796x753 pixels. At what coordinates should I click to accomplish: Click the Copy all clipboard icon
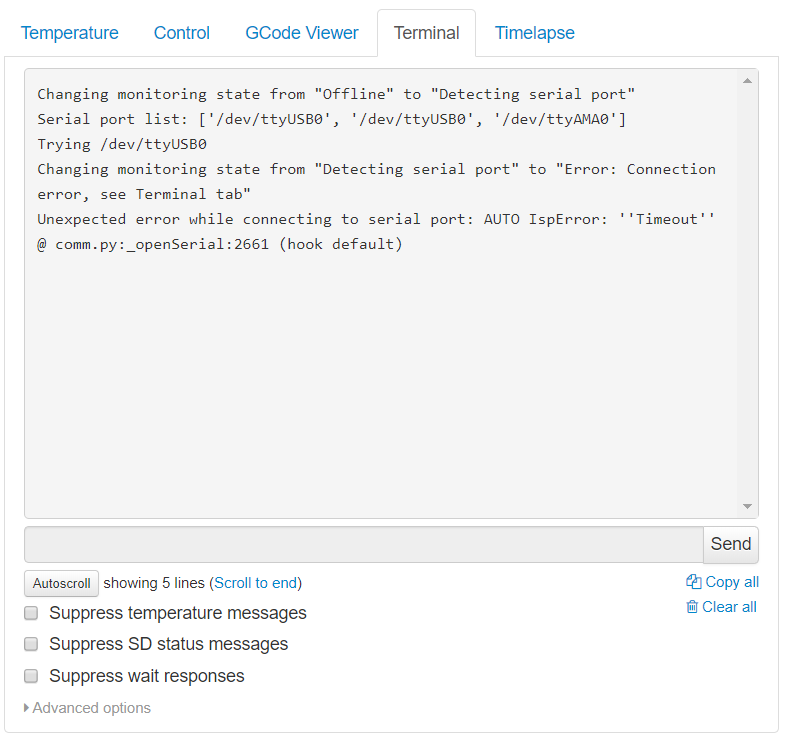click(x=693, y=581)
